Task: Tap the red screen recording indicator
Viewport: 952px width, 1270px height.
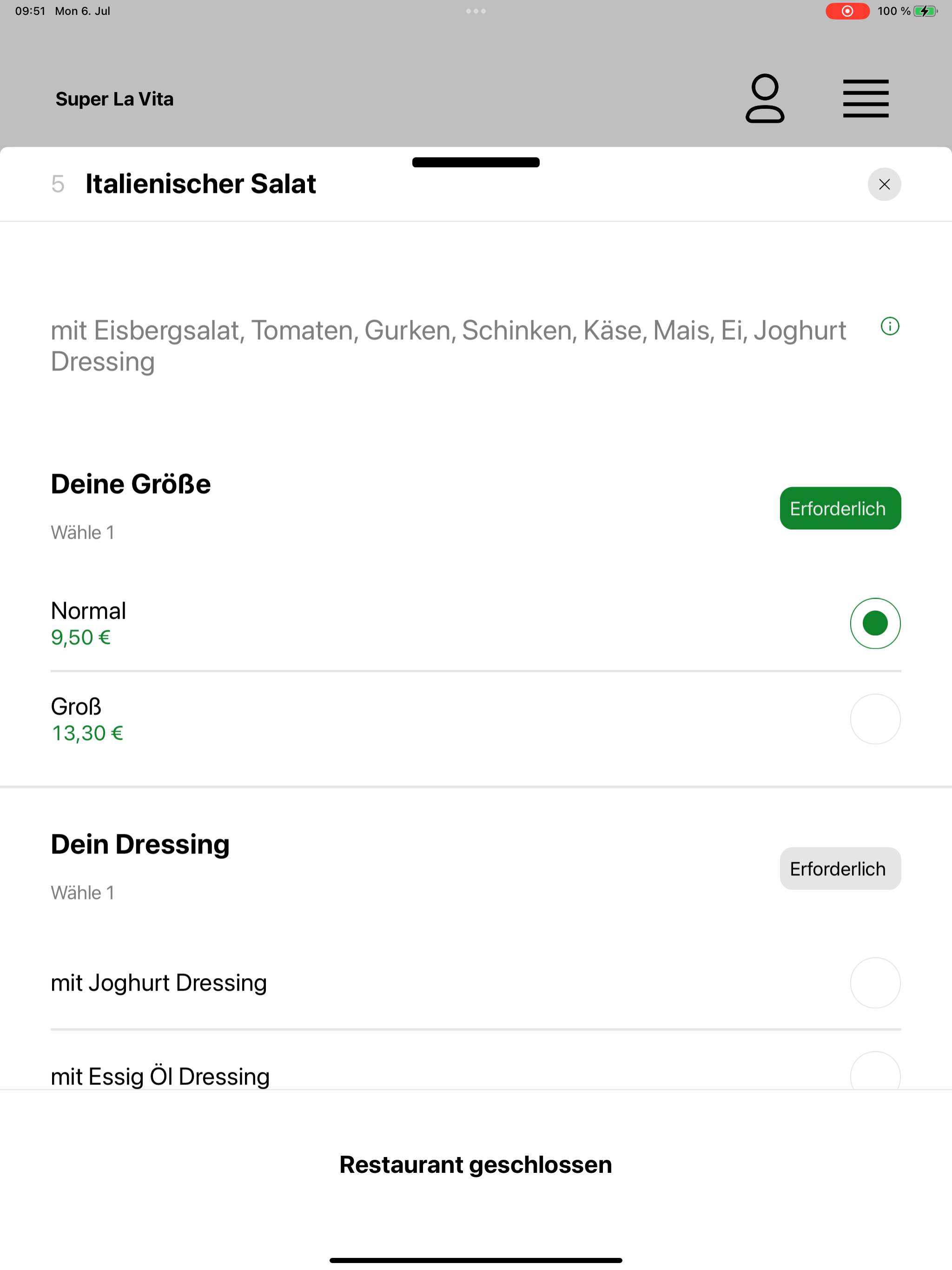Action: [x=847, y=11]
